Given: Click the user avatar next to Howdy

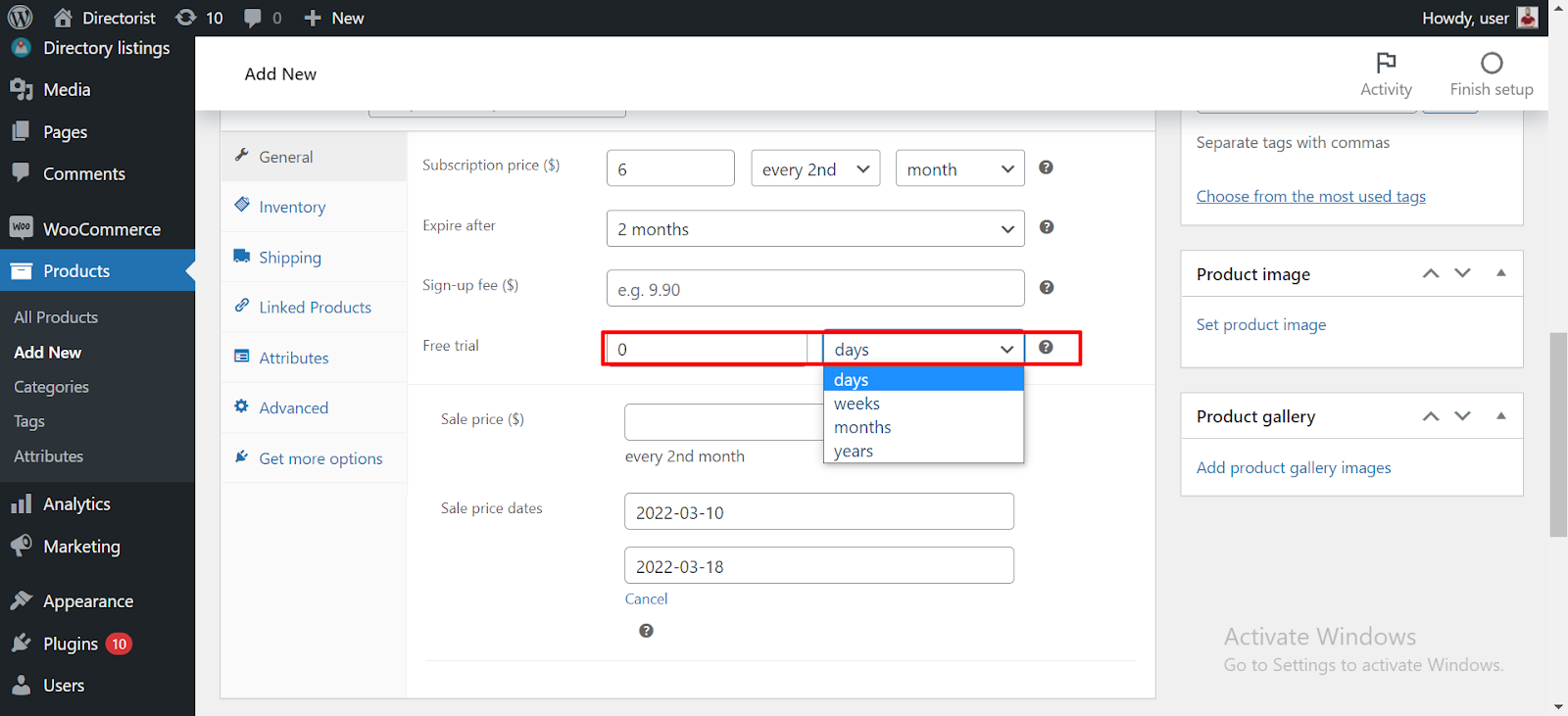Looking at the screenshot, I should pos(1527,18).
